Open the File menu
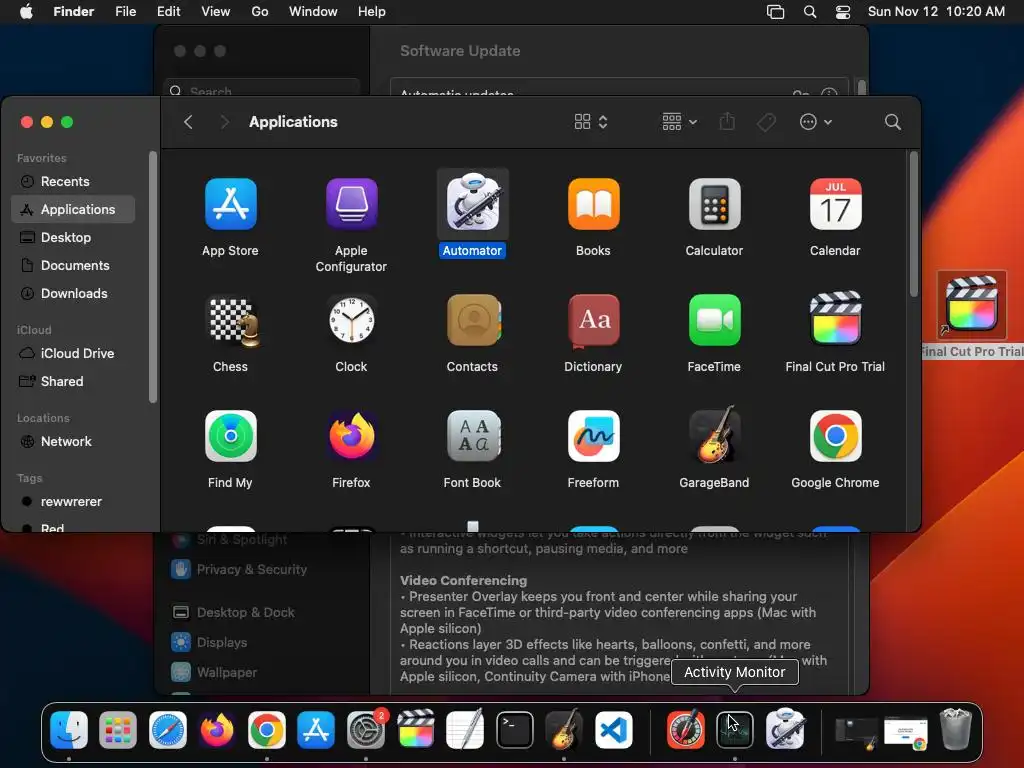Screen dimensions: 1024x768 125,12
